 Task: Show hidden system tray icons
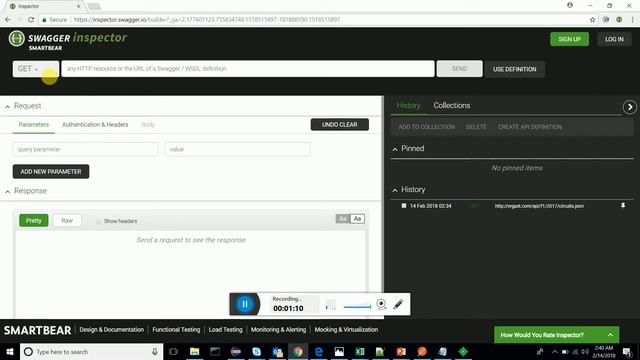[x=554, y=351]
